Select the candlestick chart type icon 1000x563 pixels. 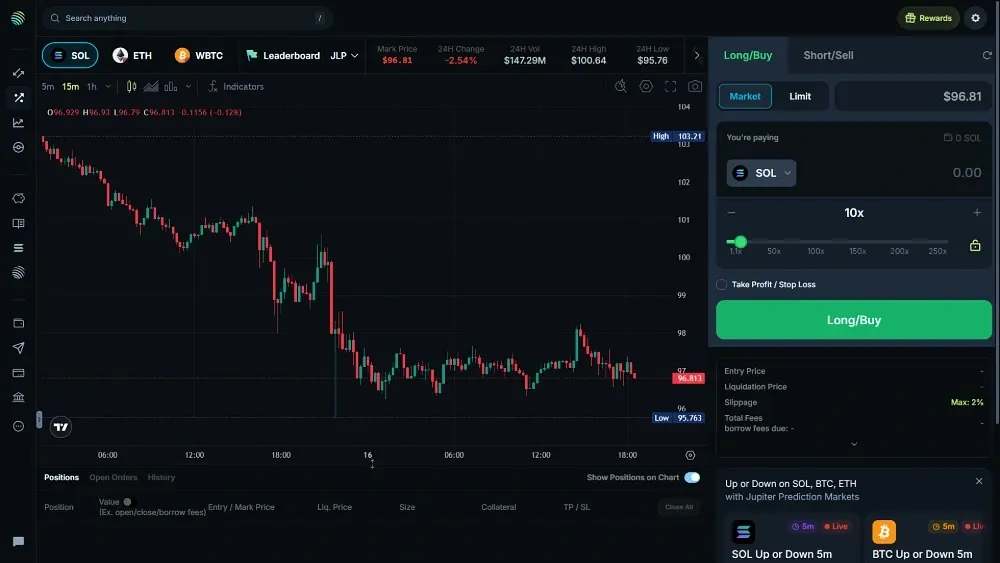131,86
